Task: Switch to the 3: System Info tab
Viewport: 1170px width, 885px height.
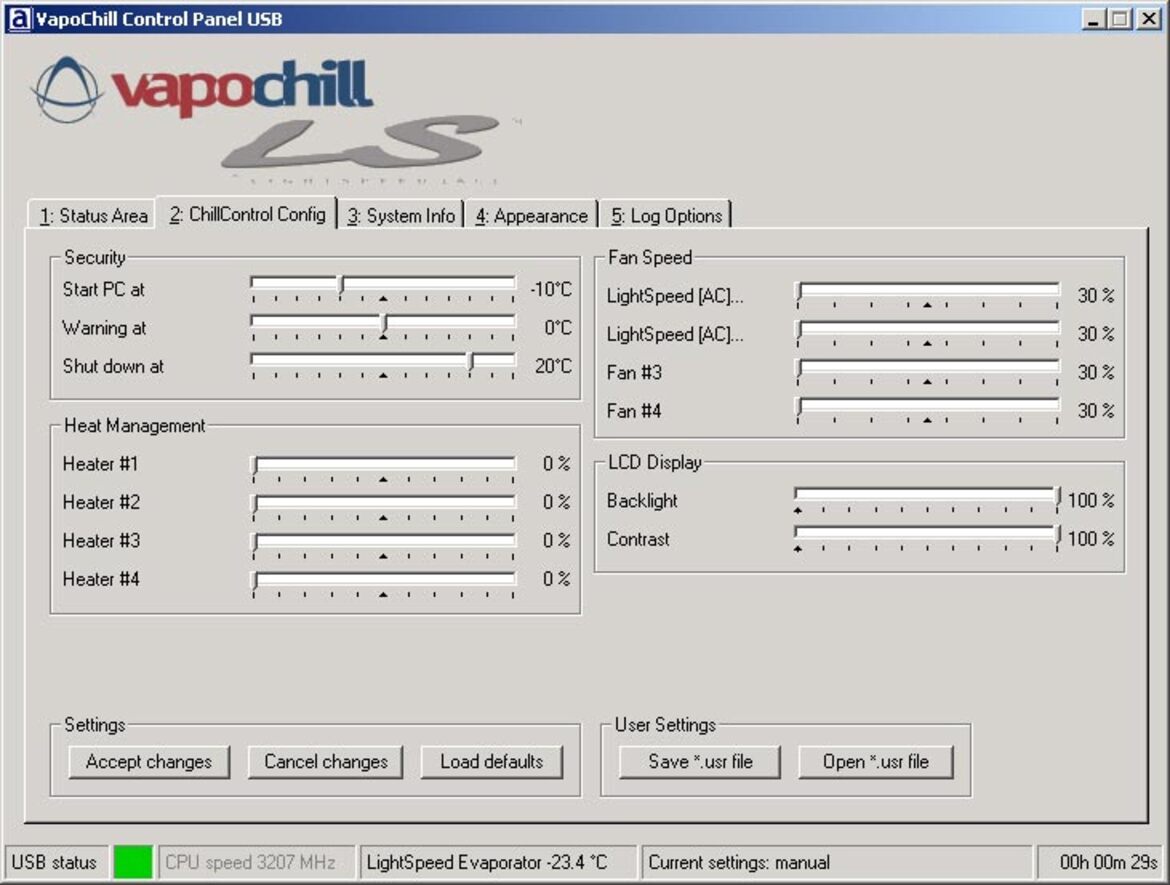Action: pos(401,215)
